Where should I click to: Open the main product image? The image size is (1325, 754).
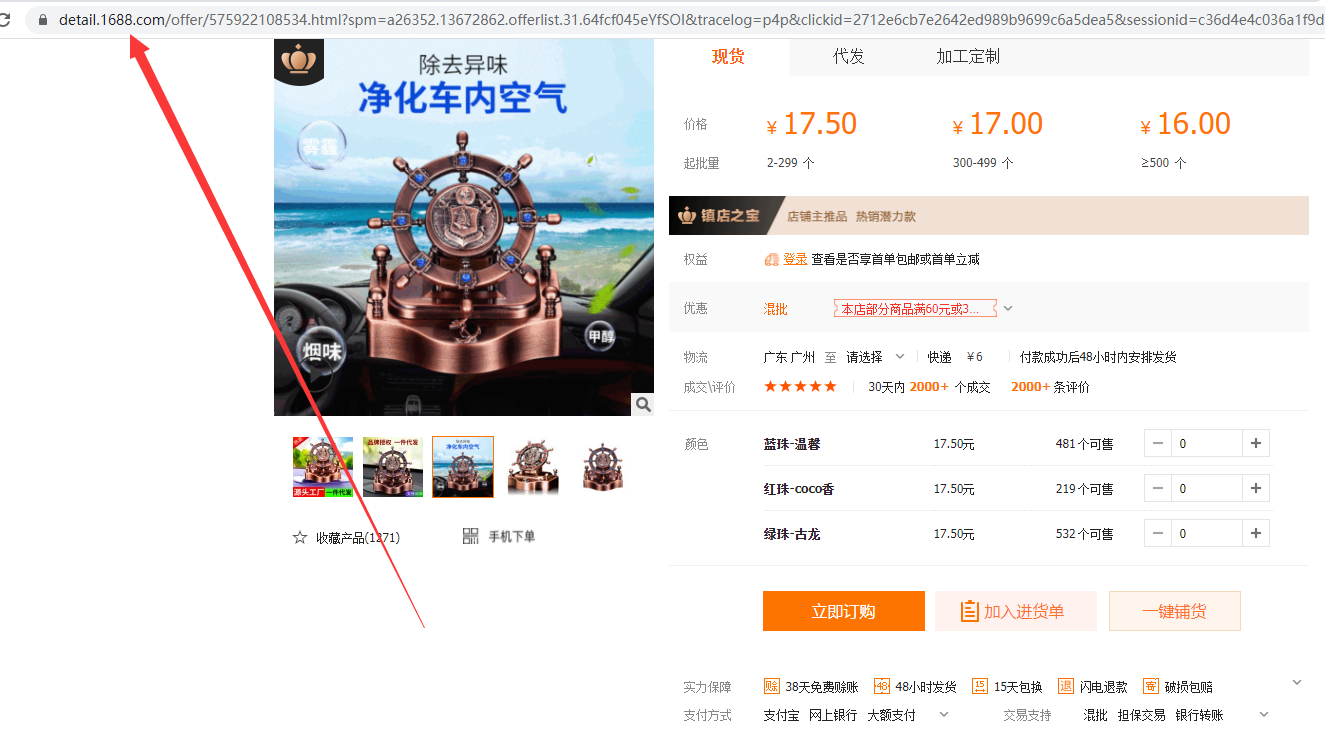(x=464, y=228)
